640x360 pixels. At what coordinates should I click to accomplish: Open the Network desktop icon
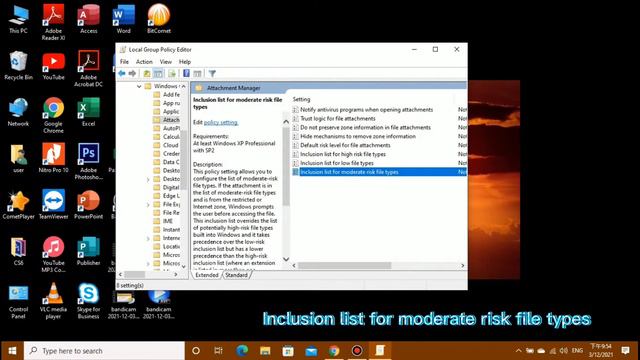pyautogui.click(x=18, y=112)
